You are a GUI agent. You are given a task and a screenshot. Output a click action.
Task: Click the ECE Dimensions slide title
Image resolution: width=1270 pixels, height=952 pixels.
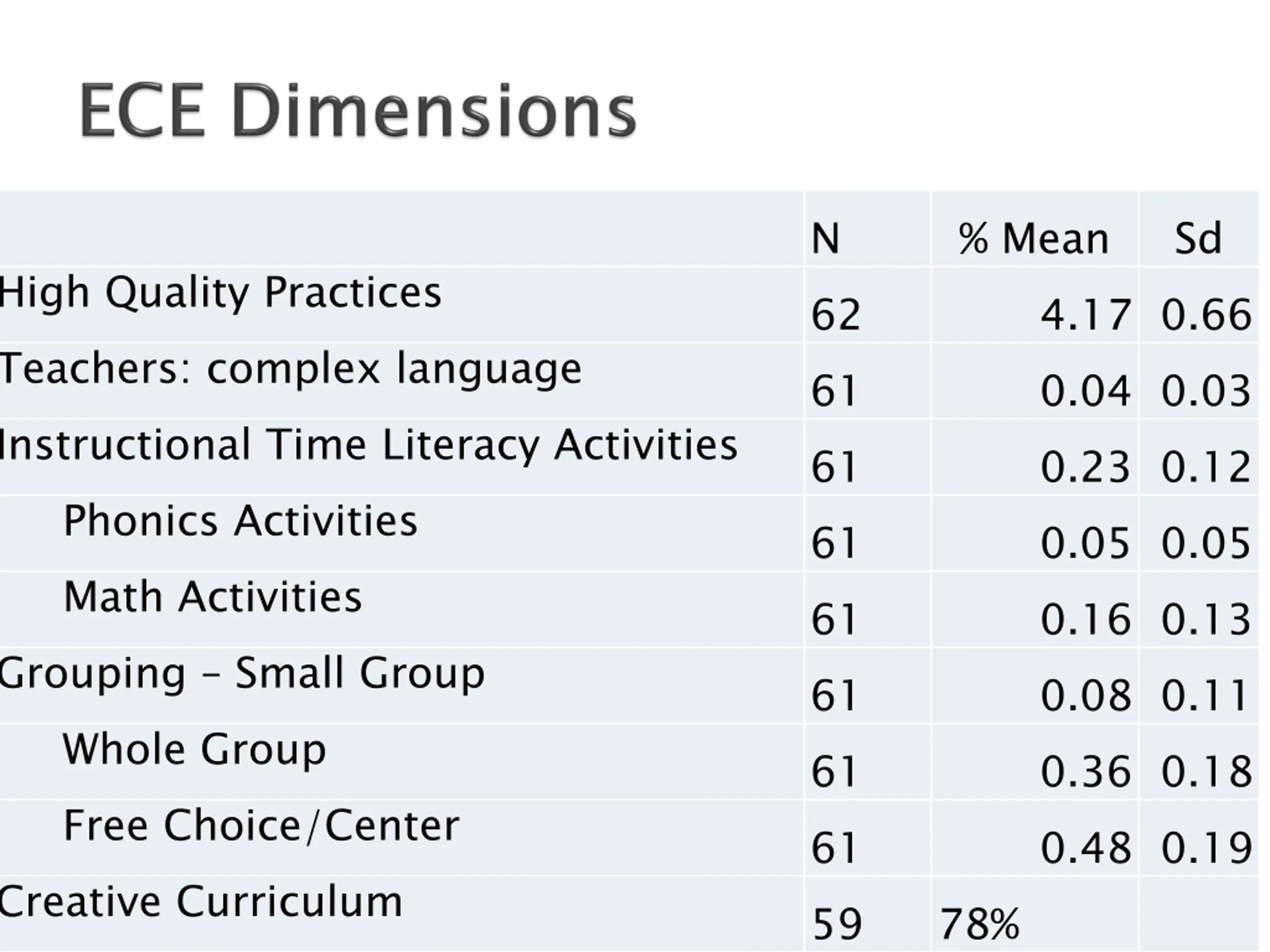pyautogui.click(x=357, y=112)
